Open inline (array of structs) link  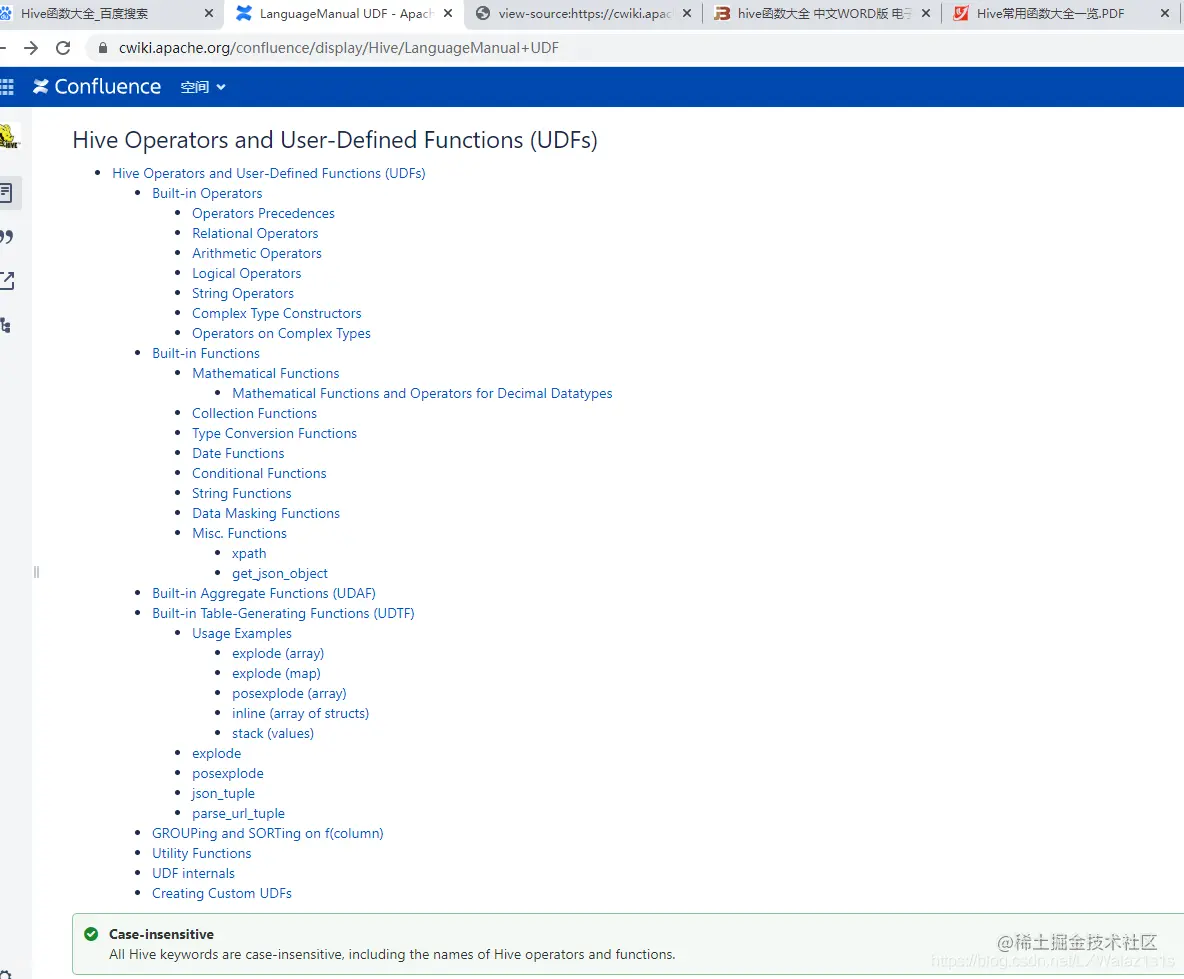coord(301,713)
